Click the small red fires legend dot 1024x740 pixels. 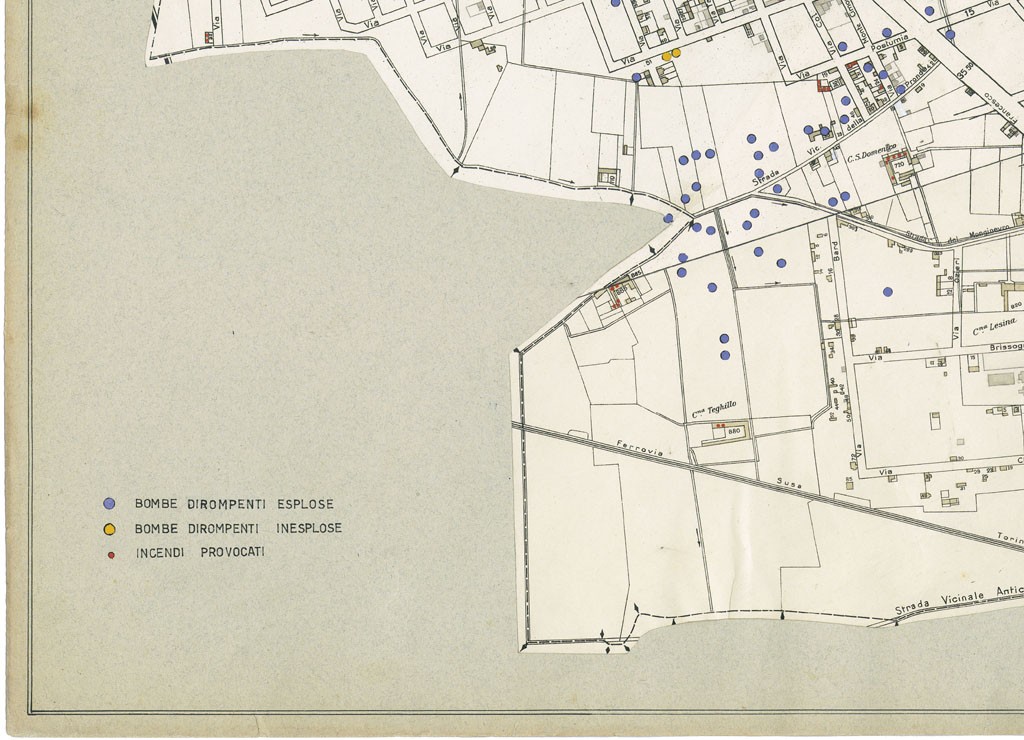(x=111, y=555)
